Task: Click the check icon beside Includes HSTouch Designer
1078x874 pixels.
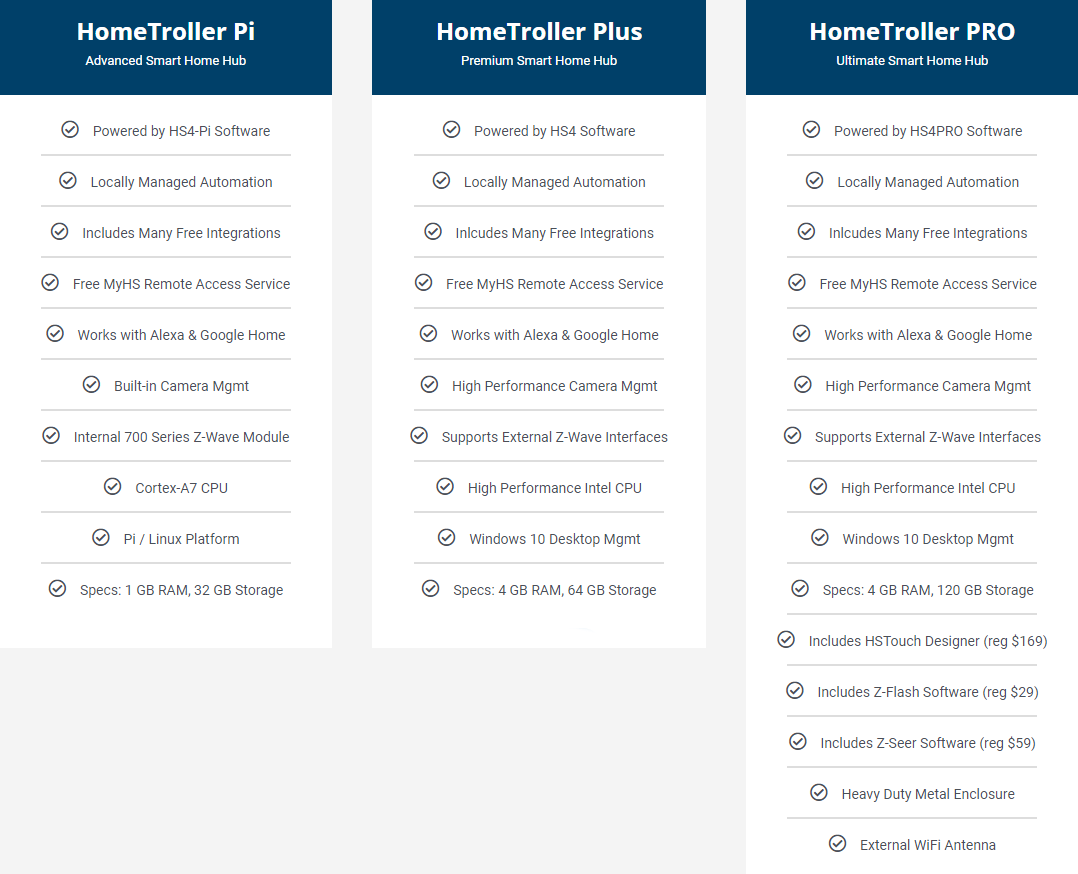Action: 786,640
